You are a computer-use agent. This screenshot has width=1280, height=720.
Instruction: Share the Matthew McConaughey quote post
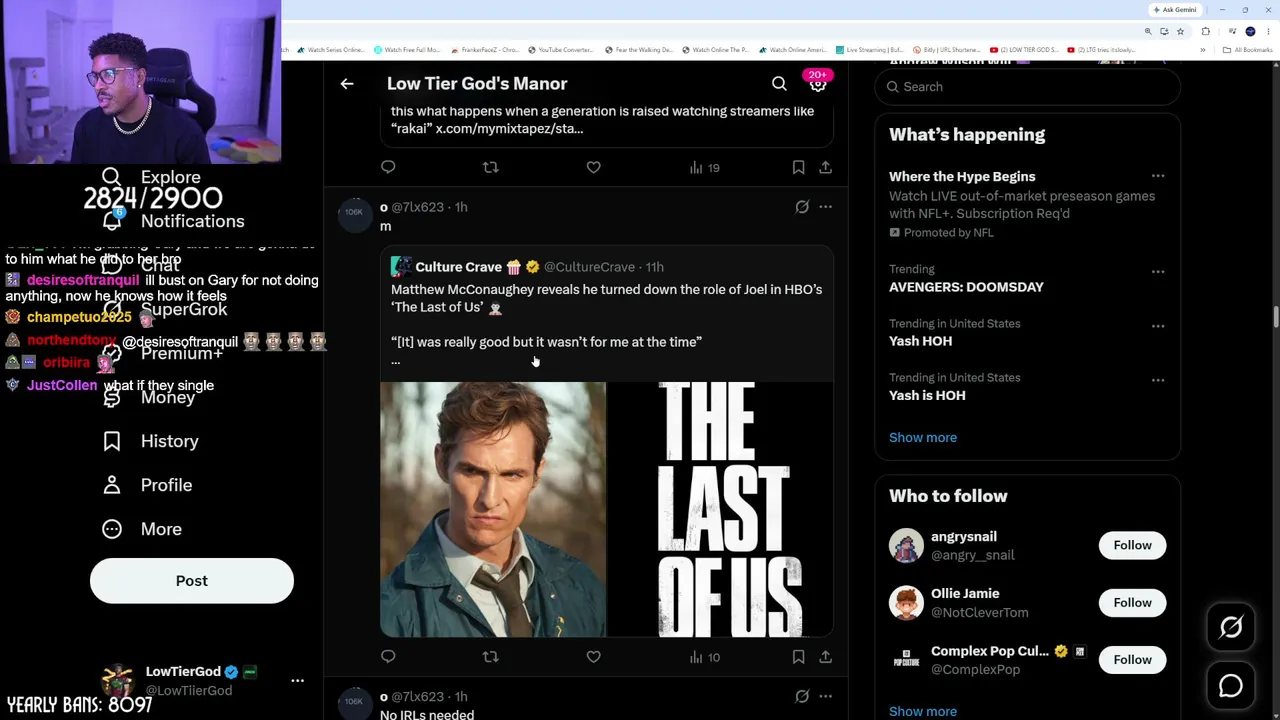[825, 657]
